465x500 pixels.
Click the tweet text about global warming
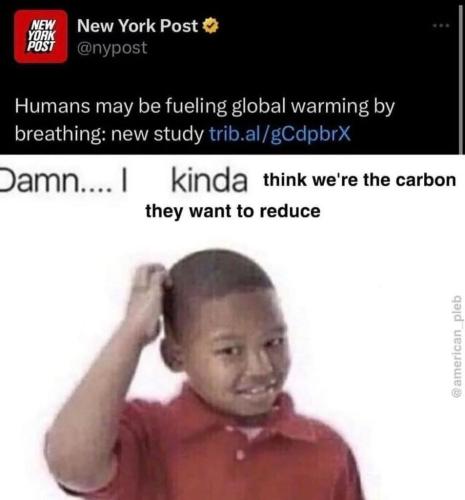pyautogui.click(x=204, y=120)
